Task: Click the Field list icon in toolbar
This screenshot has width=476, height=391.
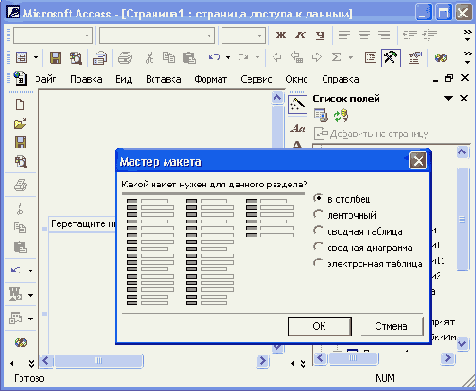Action: [x=370, y=58]
